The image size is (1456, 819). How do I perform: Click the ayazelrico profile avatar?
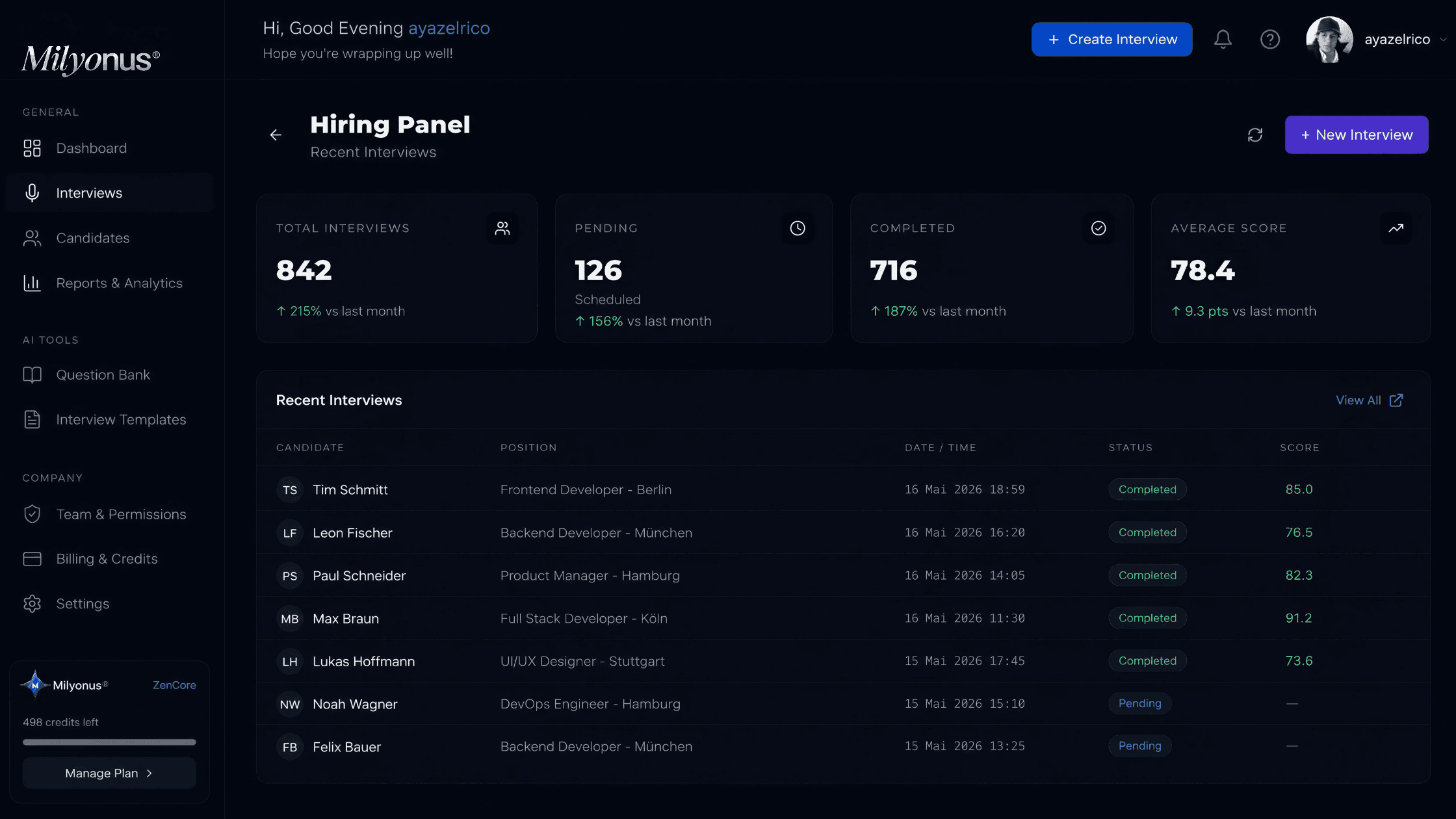pos(1329,40)
